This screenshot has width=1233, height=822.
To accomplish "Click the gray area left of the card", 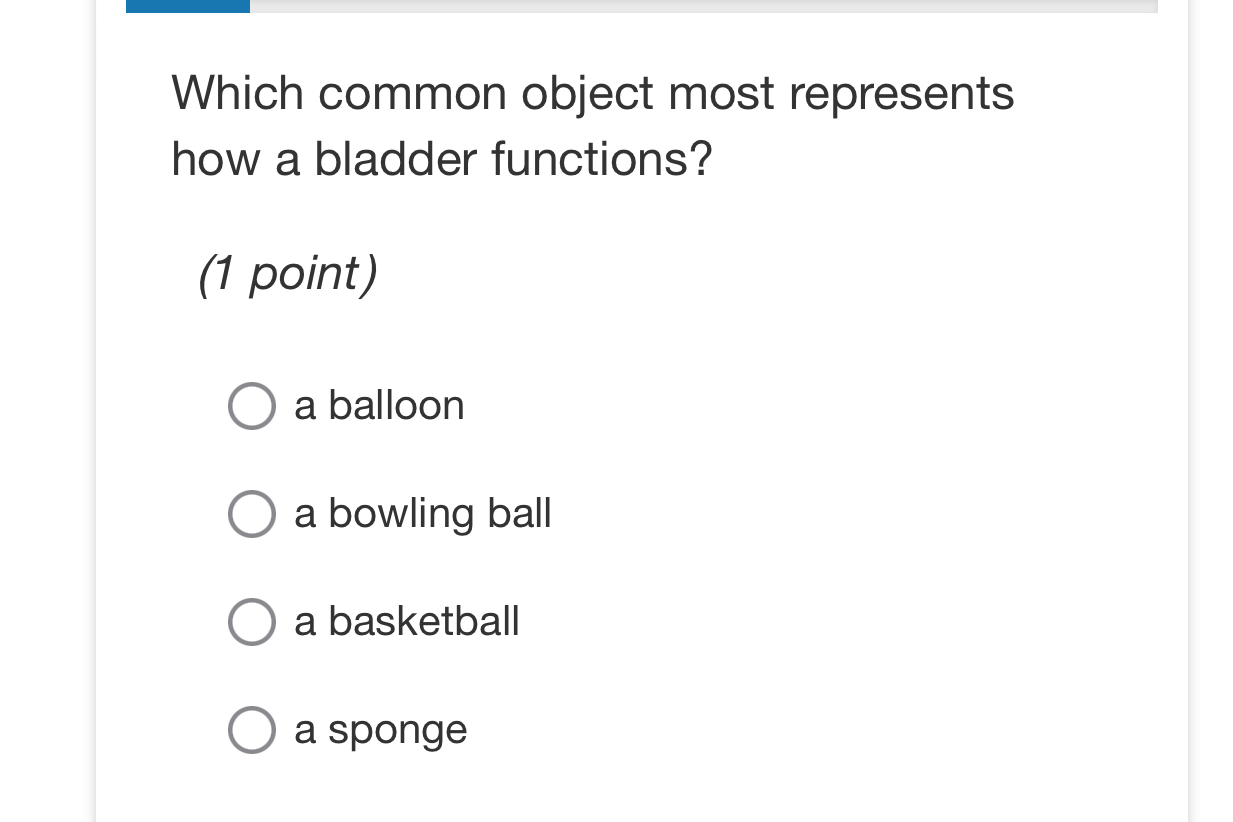I will [45, 400].
